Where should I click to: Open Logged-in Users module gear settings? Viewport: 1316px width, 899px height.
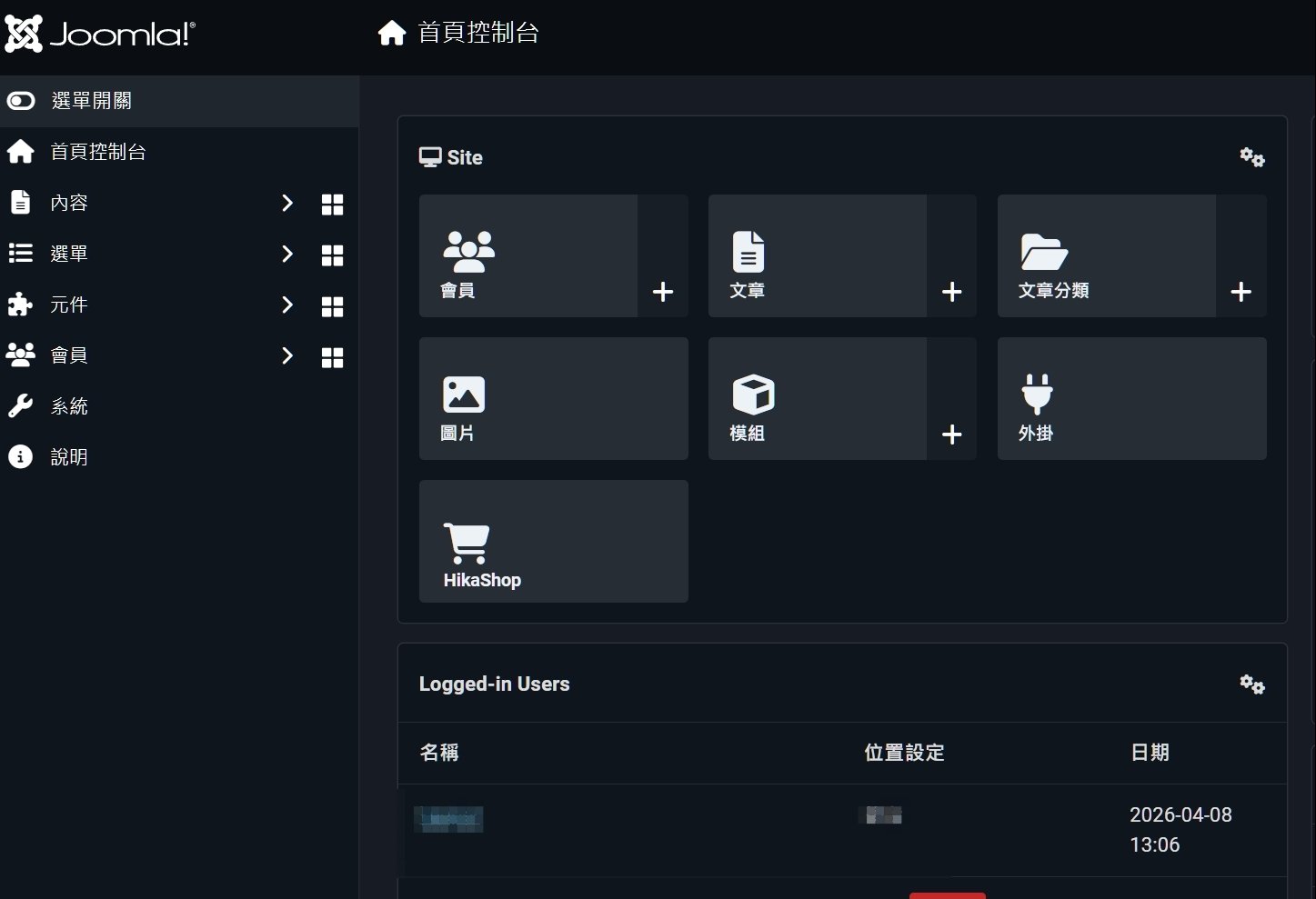(x=1252, y=684)
